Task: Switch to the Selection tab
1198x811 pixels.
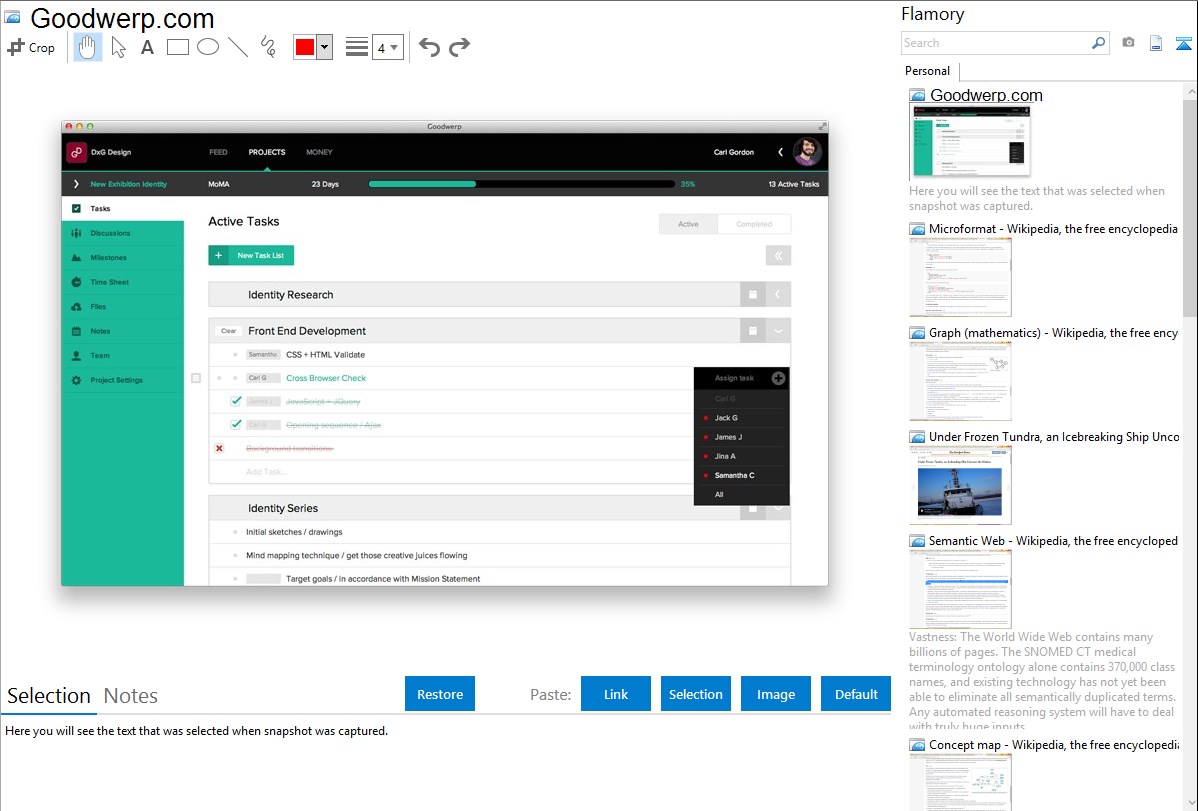Action: pos(49,696)
